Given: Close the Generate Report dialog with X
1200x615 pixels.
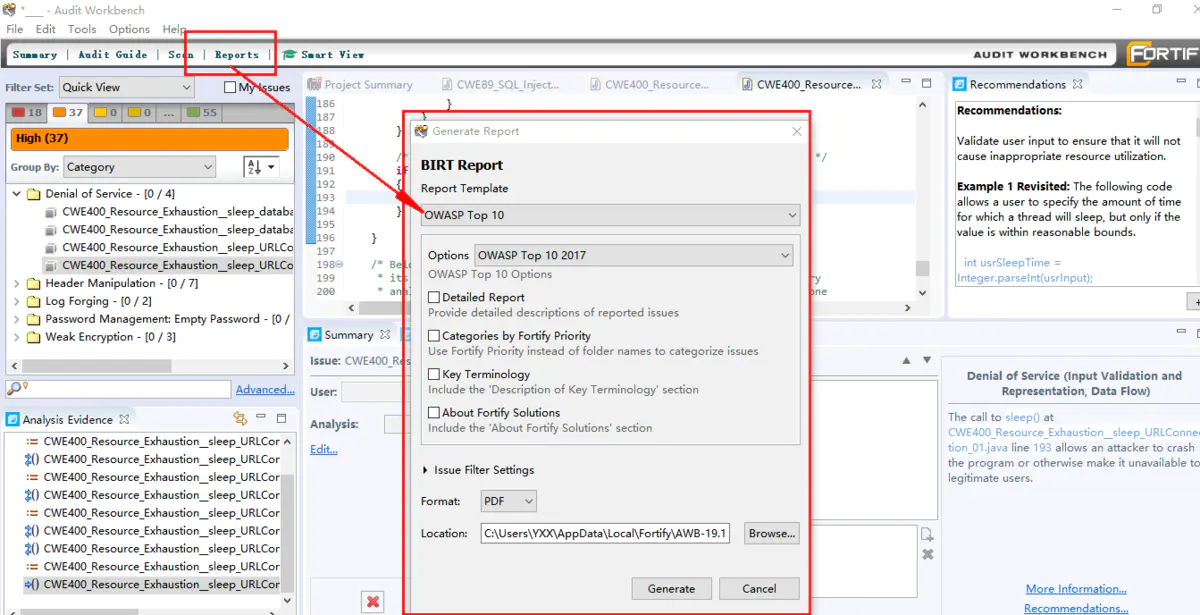Looking at the screenshot, I should pyautogui.click(x=796, y=131).
